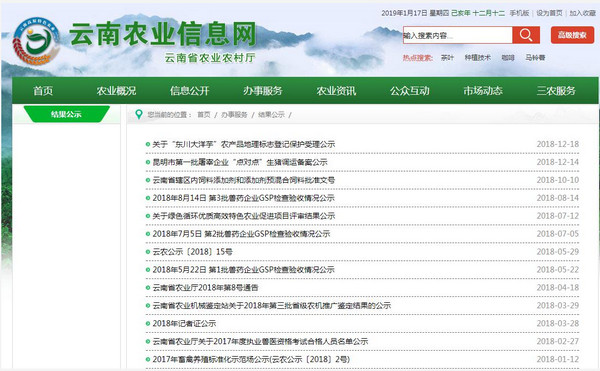Click breadcrumb link 首页

204,115
